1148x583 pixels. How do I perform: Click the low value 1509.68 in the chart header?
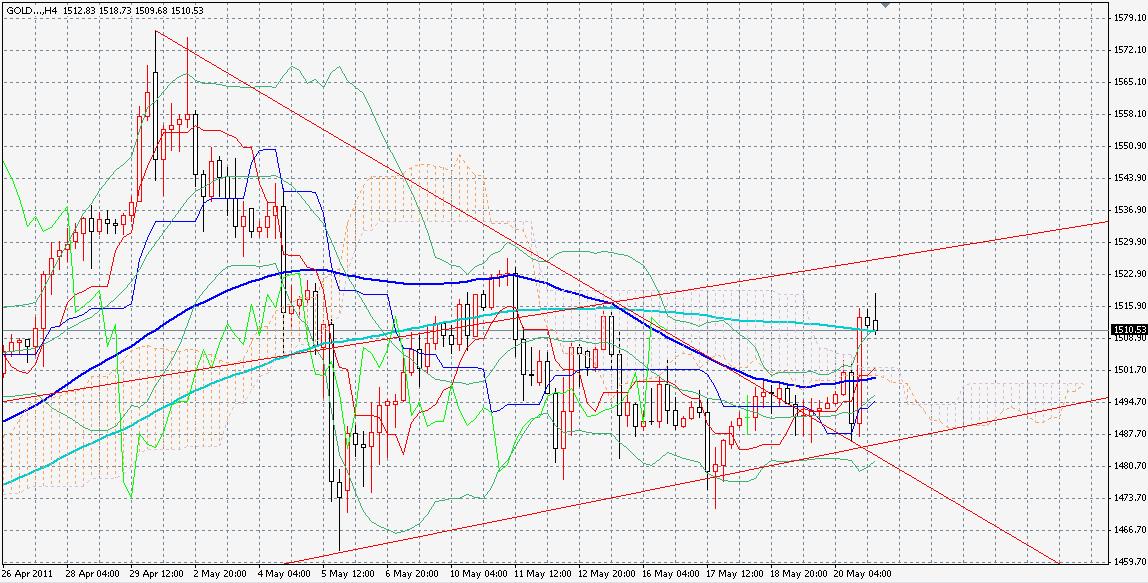(x=154, y=10)
